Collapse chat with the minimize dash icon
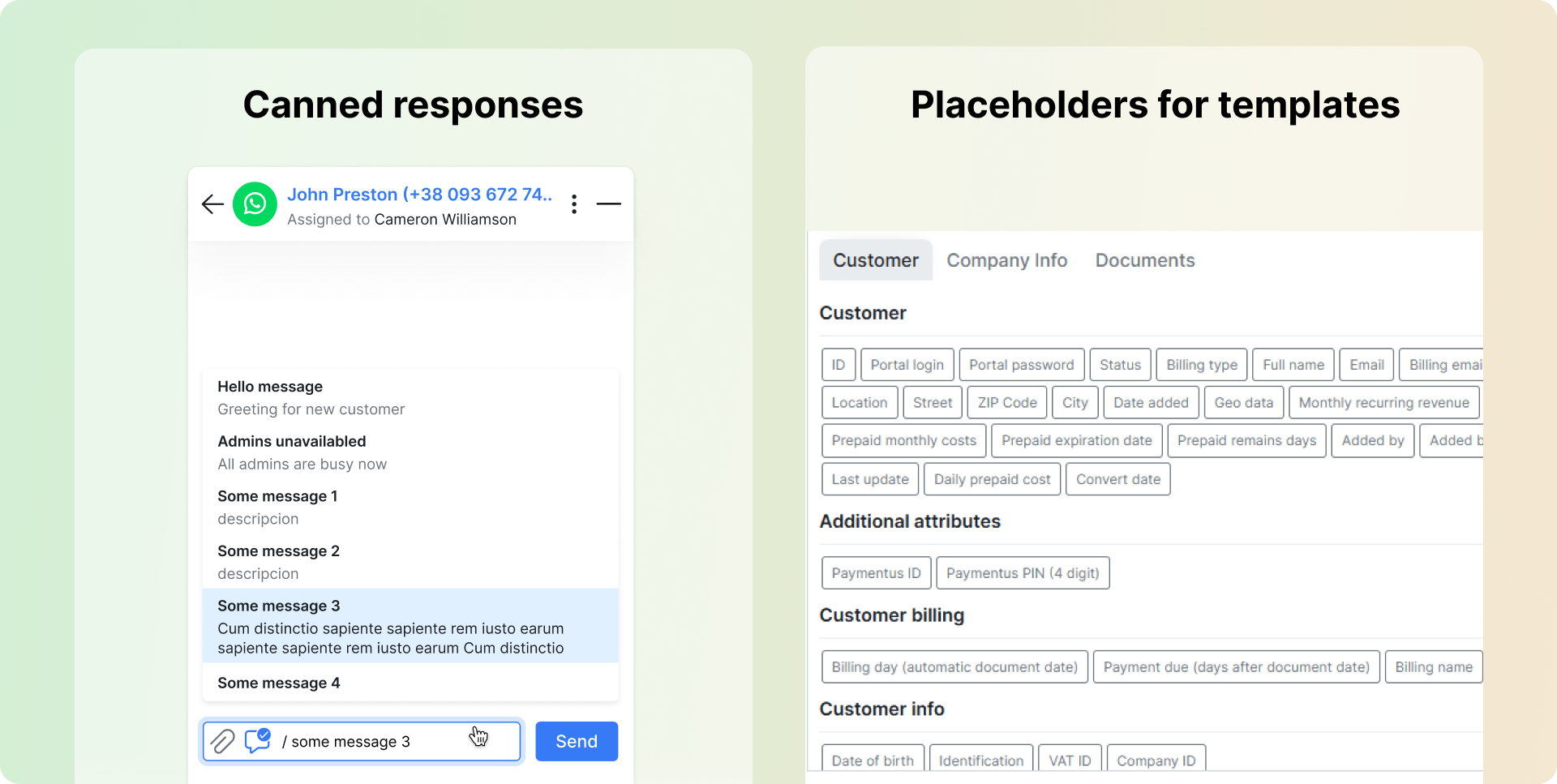Viewport: 1557px width, 784px height. 609,204
